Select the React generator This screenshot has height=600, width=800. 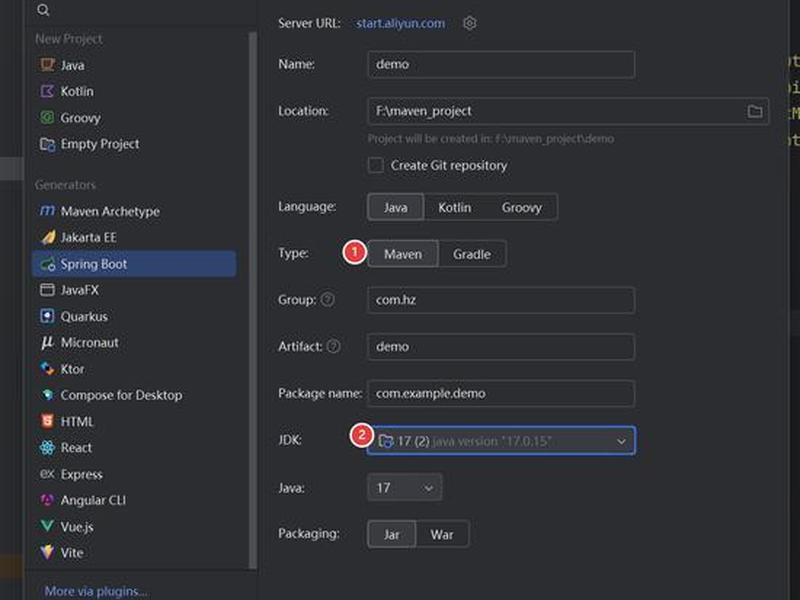tap(134, 447)
